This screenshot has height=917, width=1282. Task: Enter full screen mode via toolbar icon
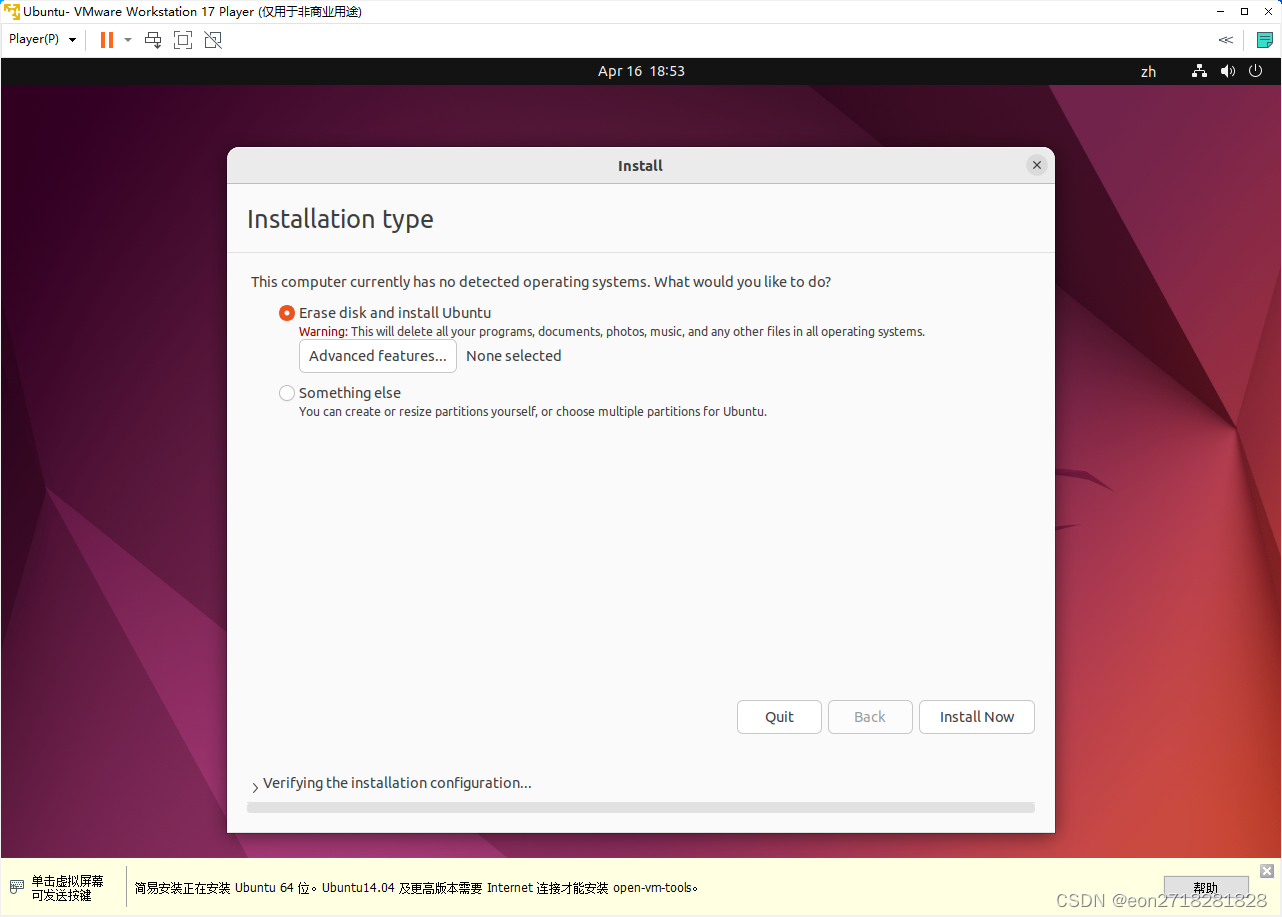click(183, 40)
